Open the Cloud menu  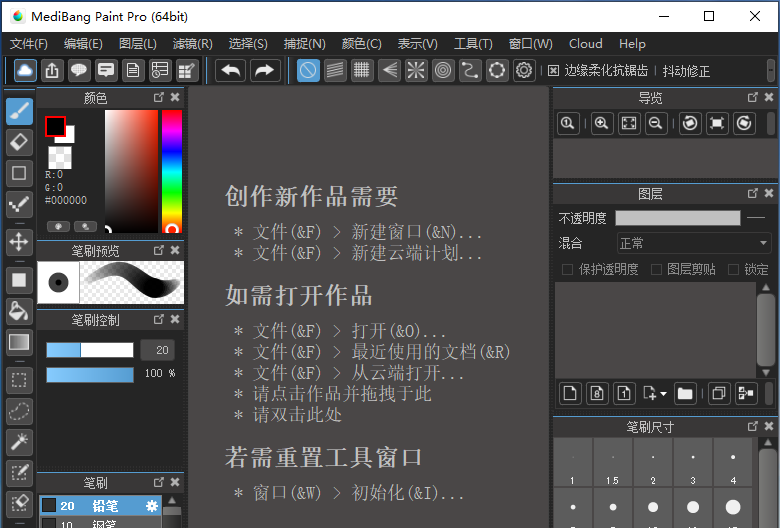pos(585,44)
